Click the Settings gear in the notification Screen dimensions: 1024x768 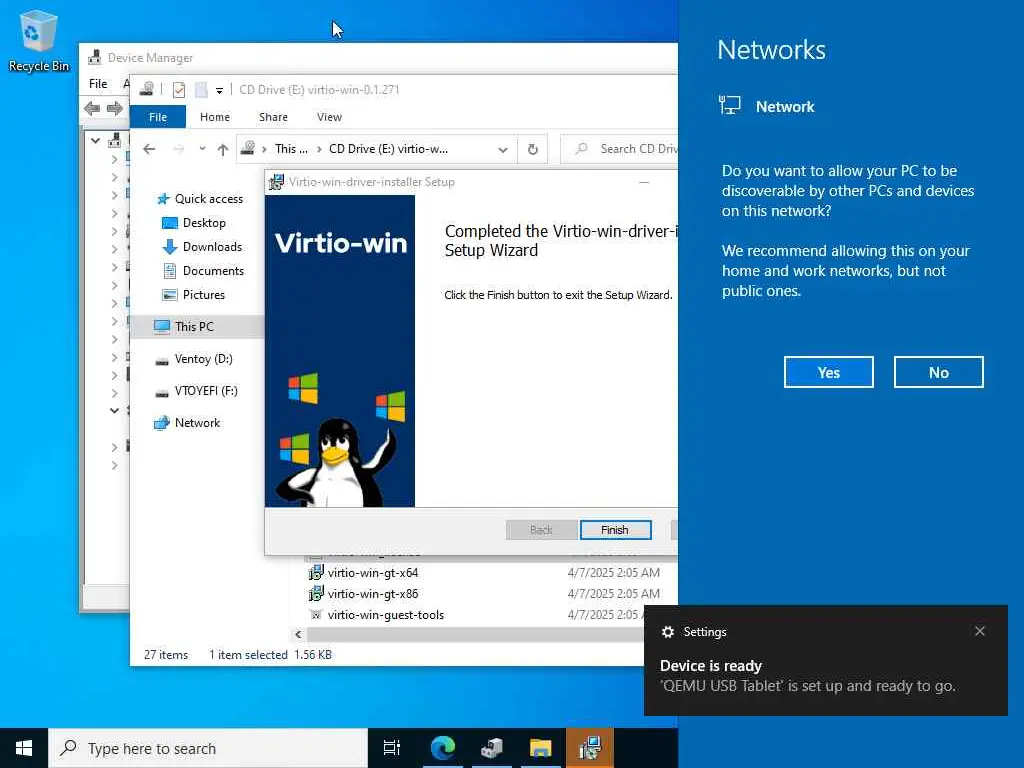[667, 632]
